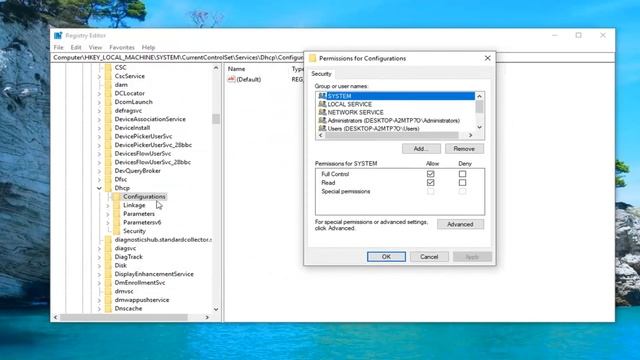Click the Configurations folder icon in tree
This screenshot has height=360, width=640.
[117, 196]
